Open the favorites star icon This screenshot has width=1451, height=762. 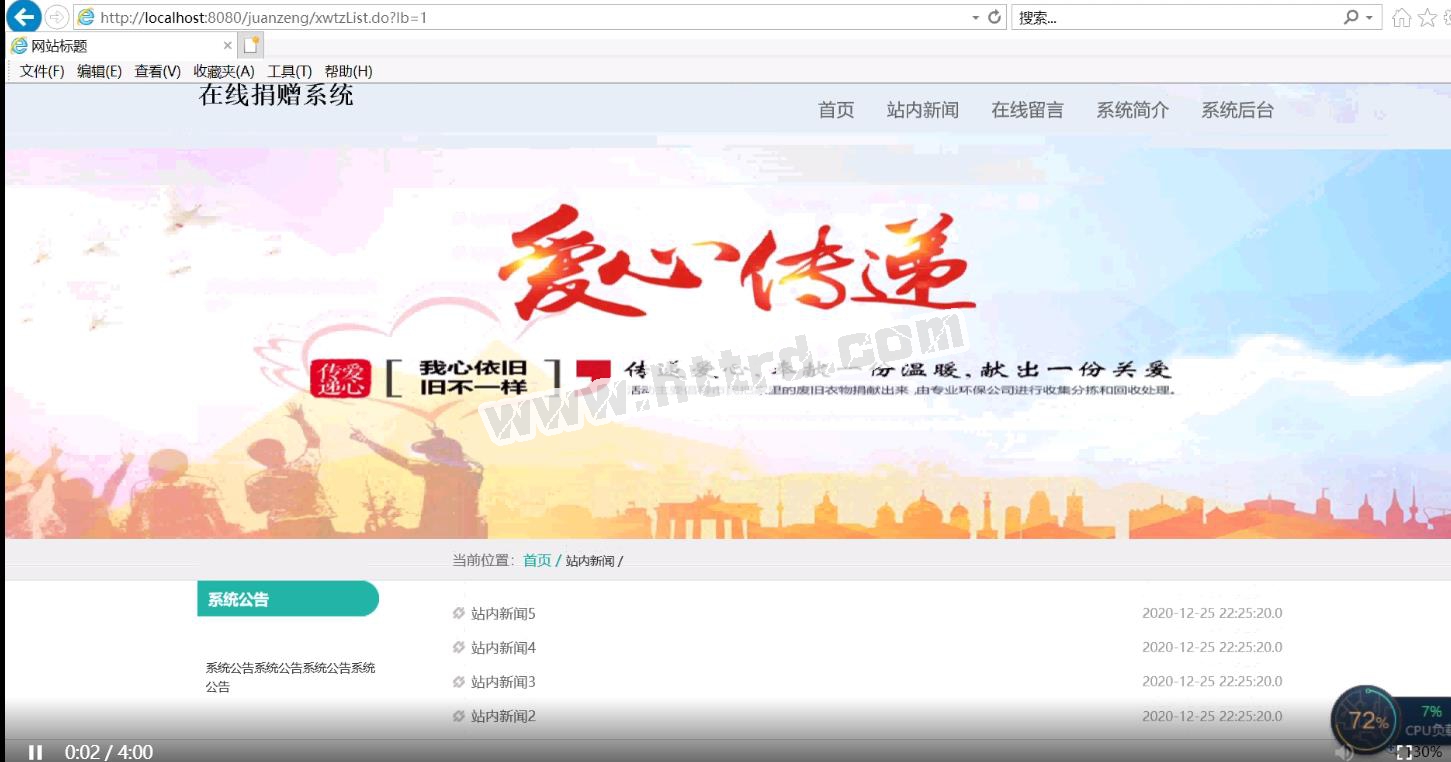click(1427, 17)
